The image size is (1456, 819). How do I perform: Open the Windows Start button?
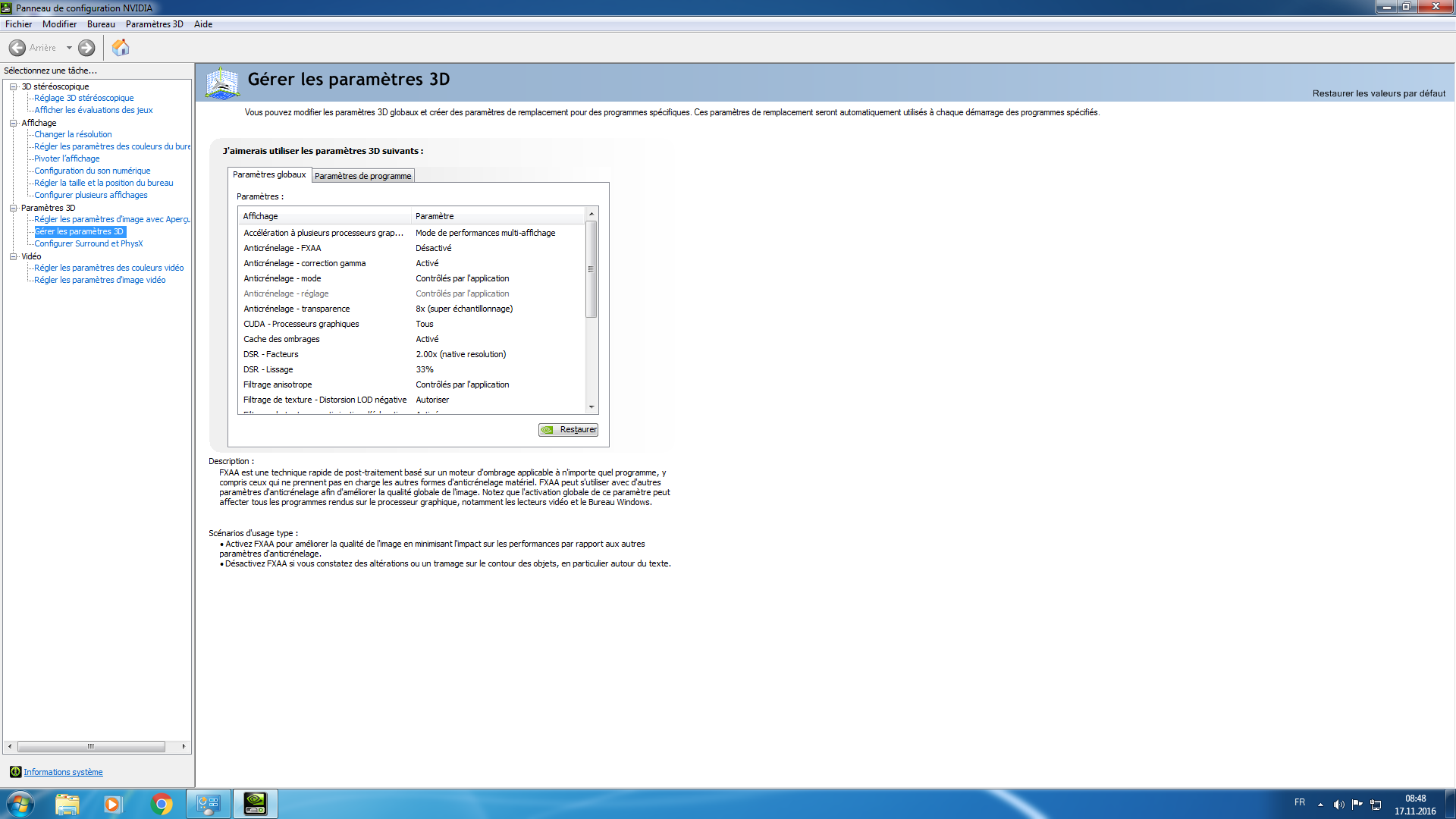20,804
